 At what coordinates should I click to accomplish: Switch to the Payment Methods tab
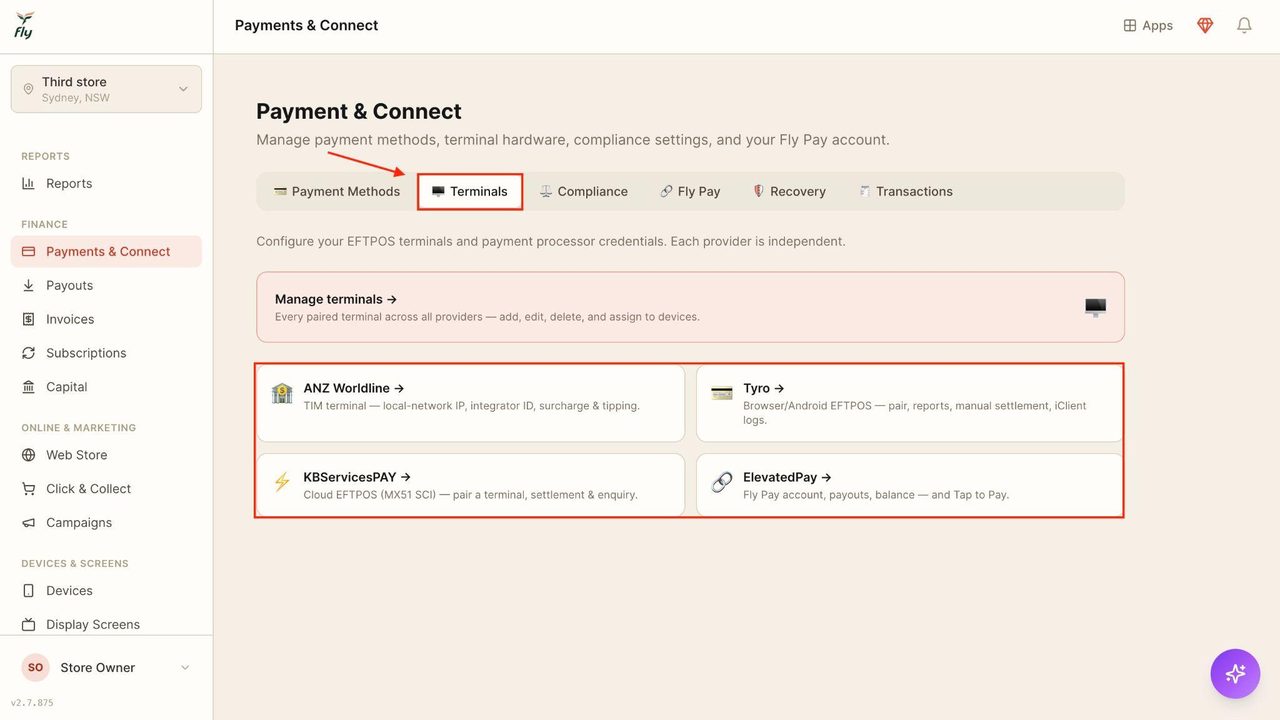coord(336,192)
